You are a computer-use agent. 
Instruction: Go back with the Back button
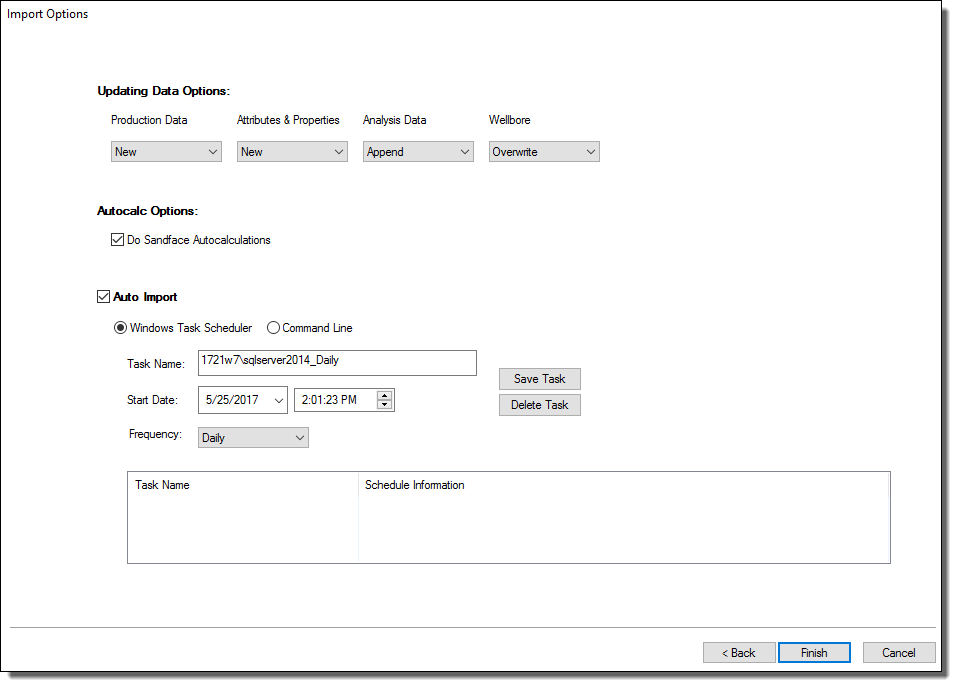(739, 653)
